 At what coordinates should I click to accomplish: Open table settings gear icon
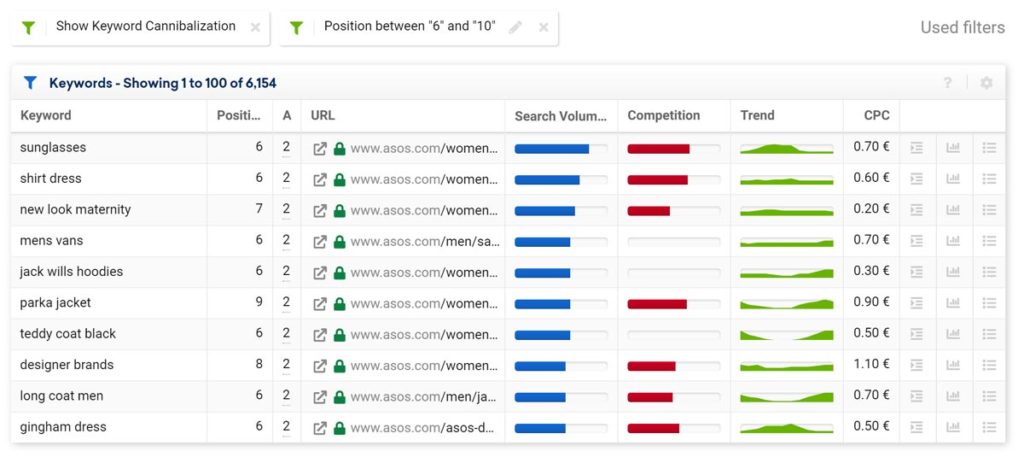pos(986,83)
